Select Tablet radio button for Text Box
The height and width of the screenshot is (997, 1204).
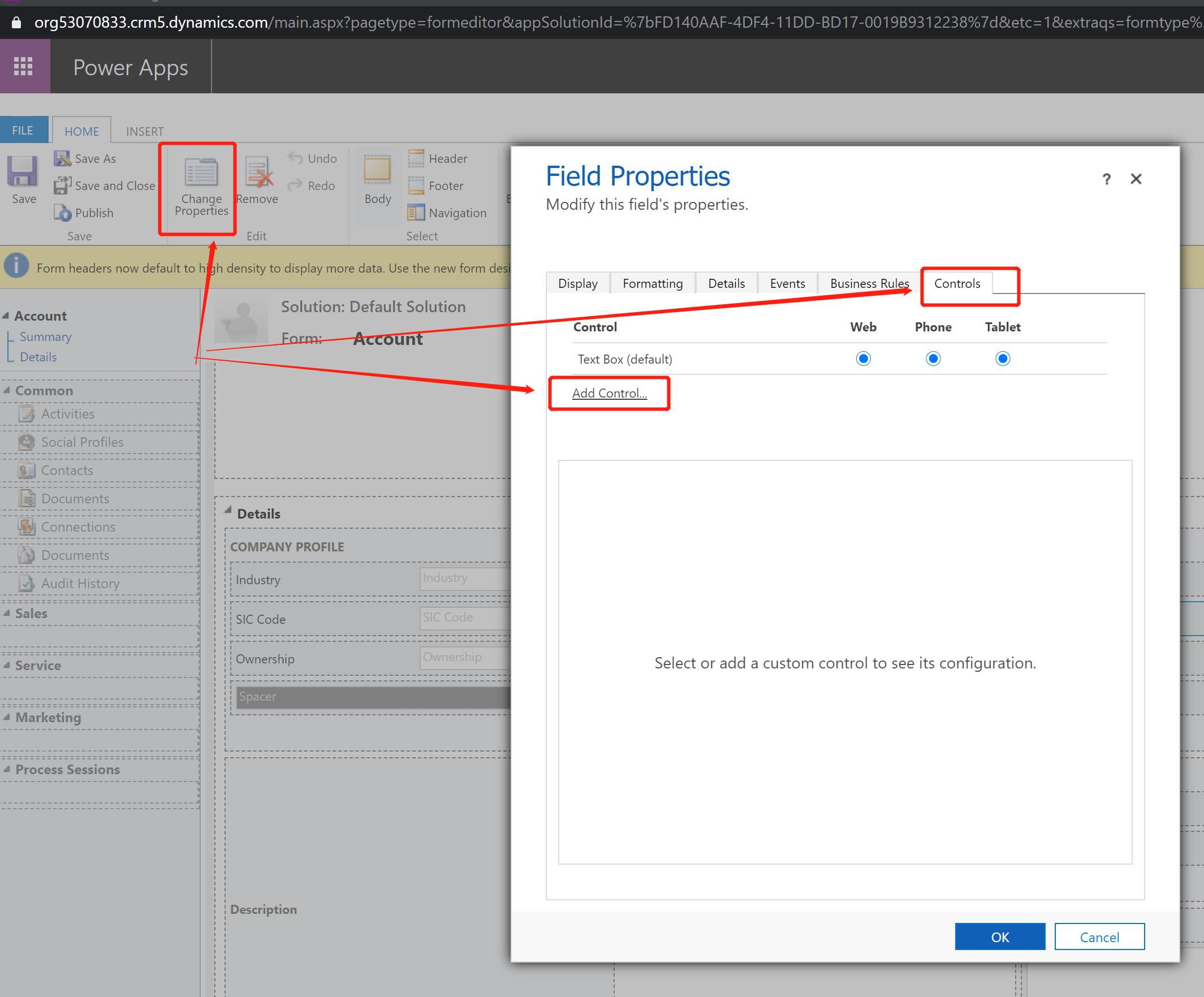point(1002,358)
